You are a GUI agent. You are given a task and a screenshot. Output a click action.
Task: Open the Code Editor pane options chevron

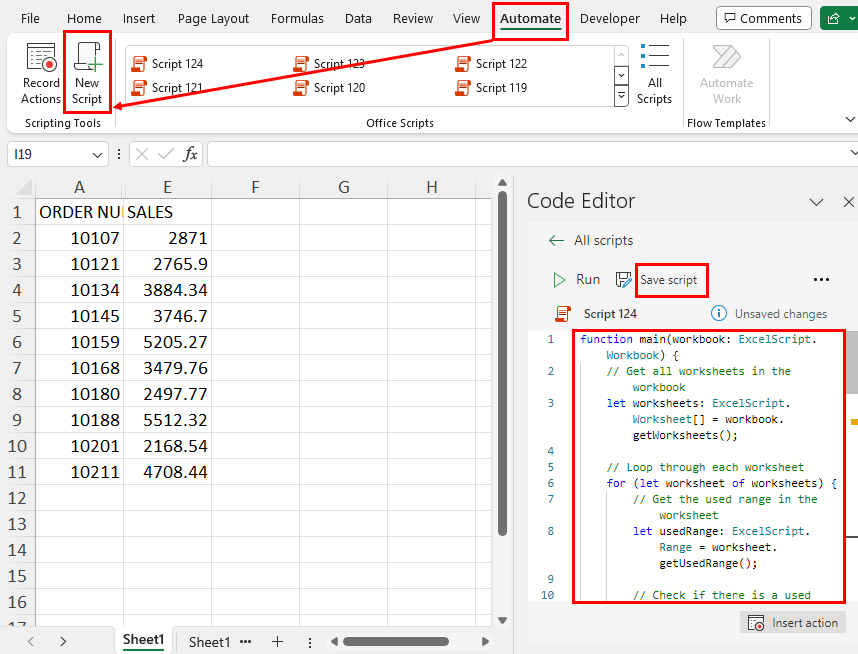[816, 202]
